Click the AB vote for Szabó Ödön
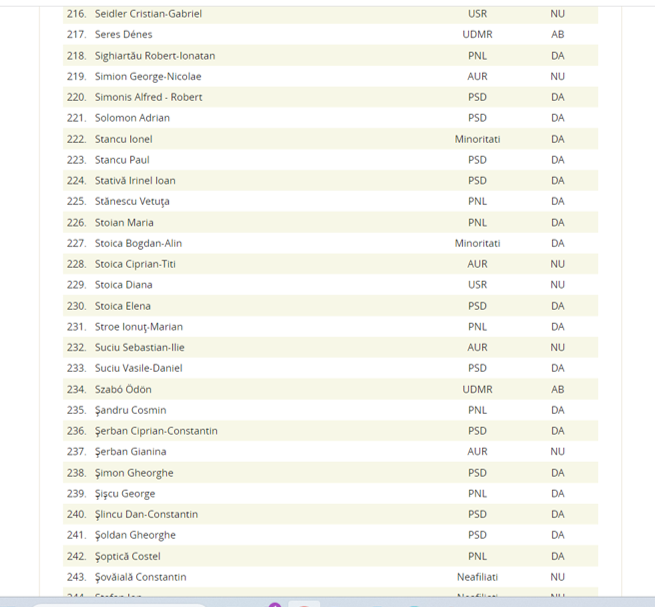 (557, 389)
